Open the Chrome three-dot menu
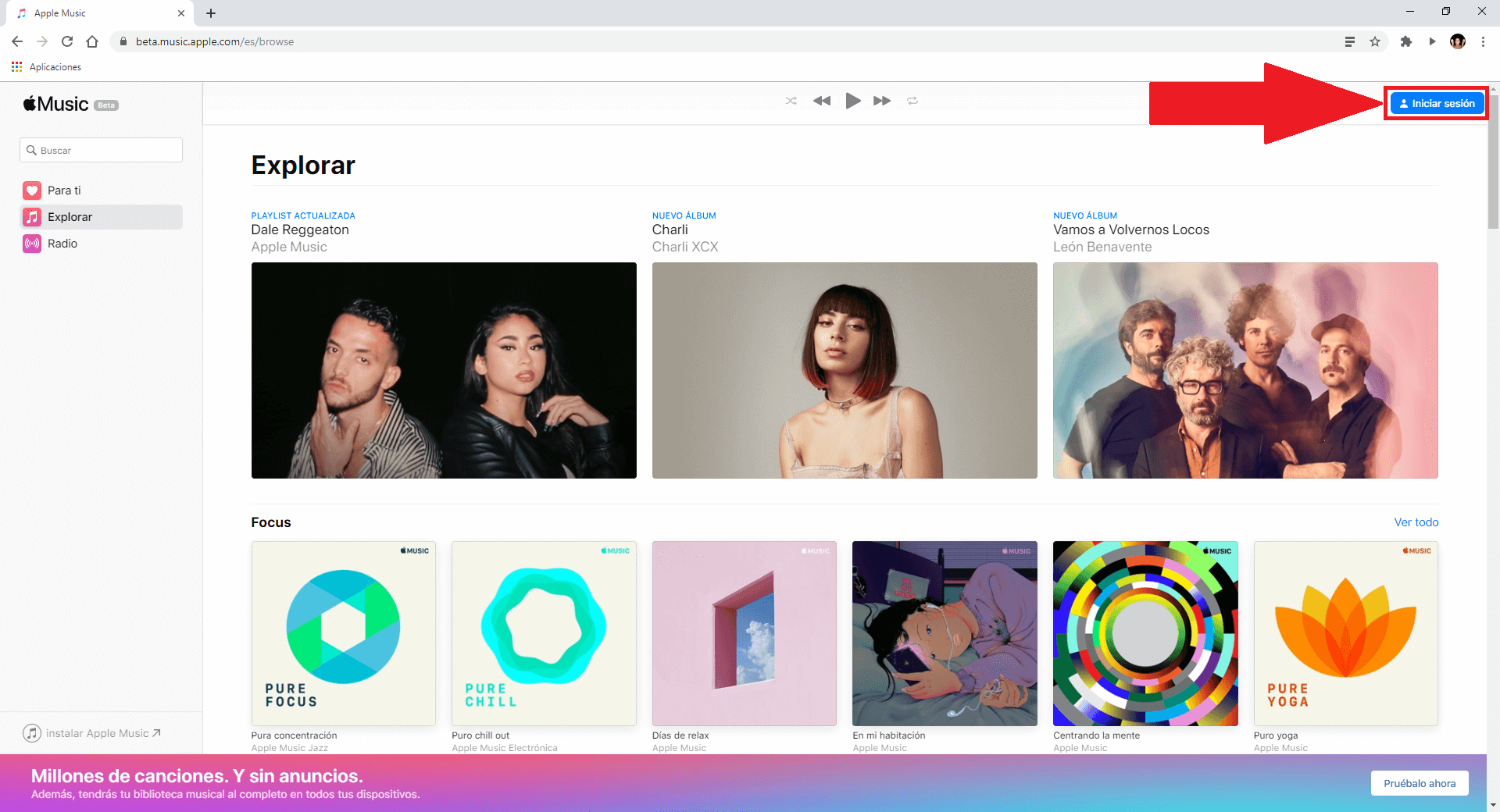 [1483, 41]
